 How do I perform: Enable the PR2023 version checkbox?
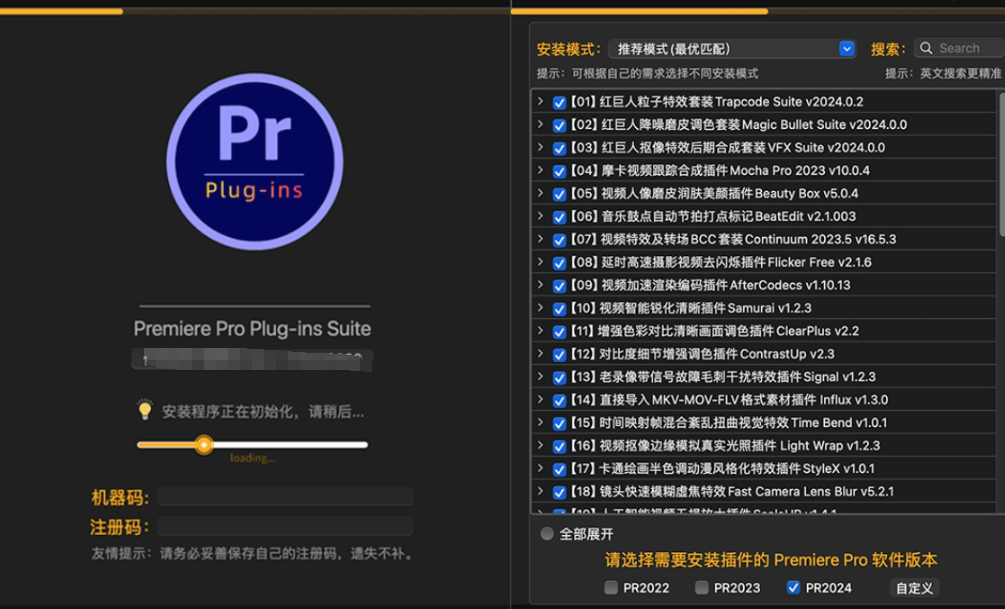[x=702, y=587]
